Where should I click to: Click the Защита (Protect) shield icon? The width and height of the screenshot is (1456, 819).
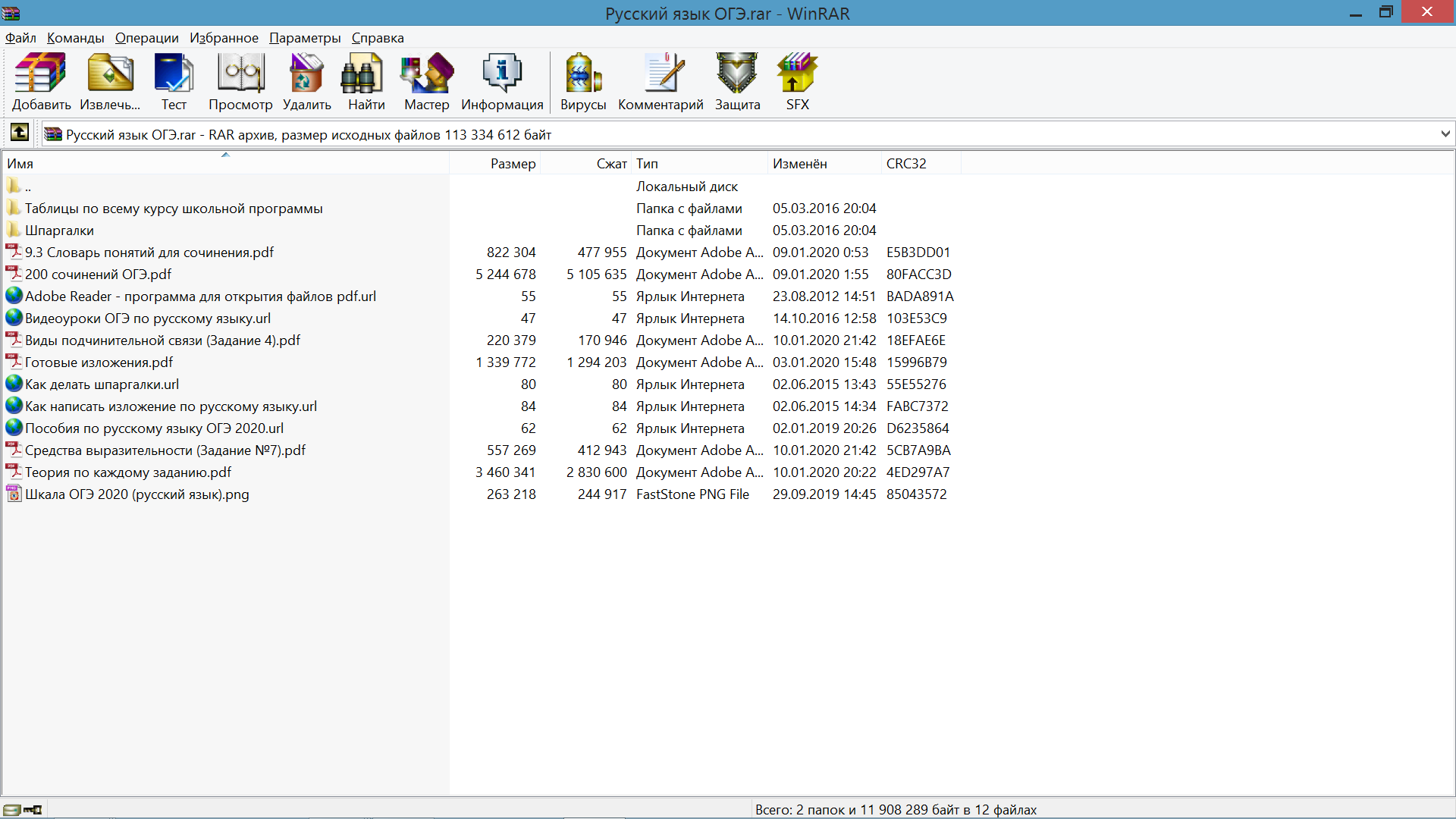point(737,82)
